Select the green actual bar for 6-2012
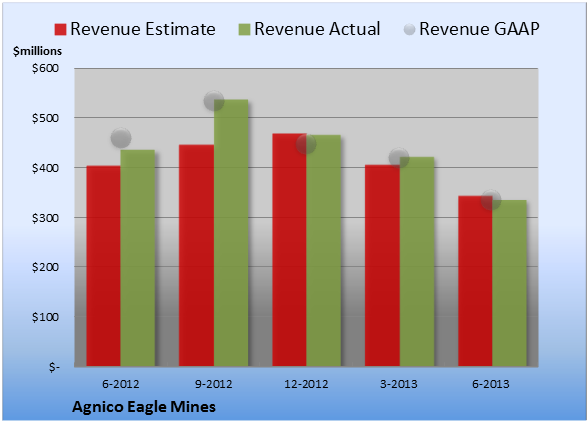Screen dimensions: 588x422 (x=138, y=258)
